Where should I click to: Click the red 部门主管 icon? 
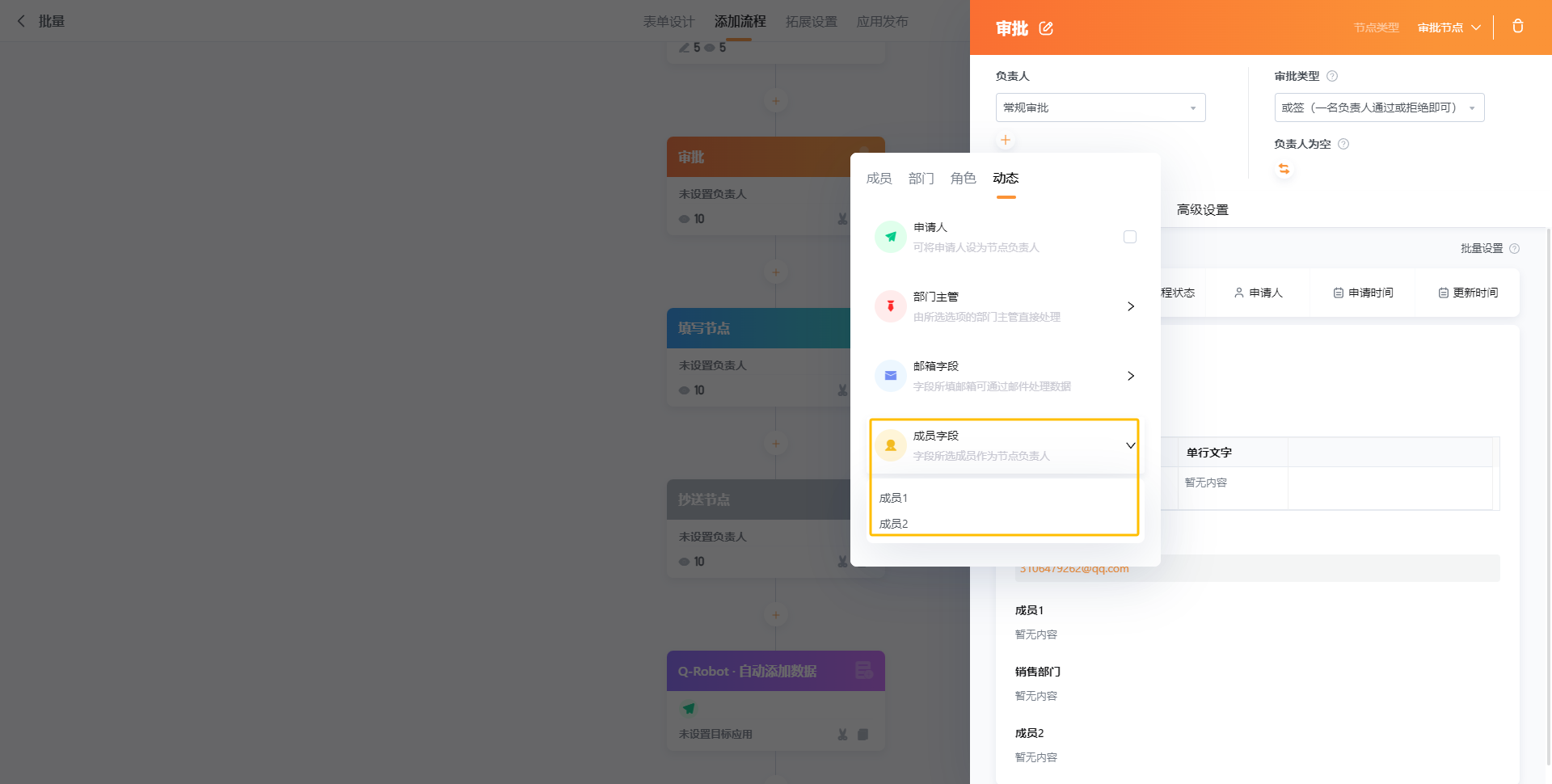(891, 306)
